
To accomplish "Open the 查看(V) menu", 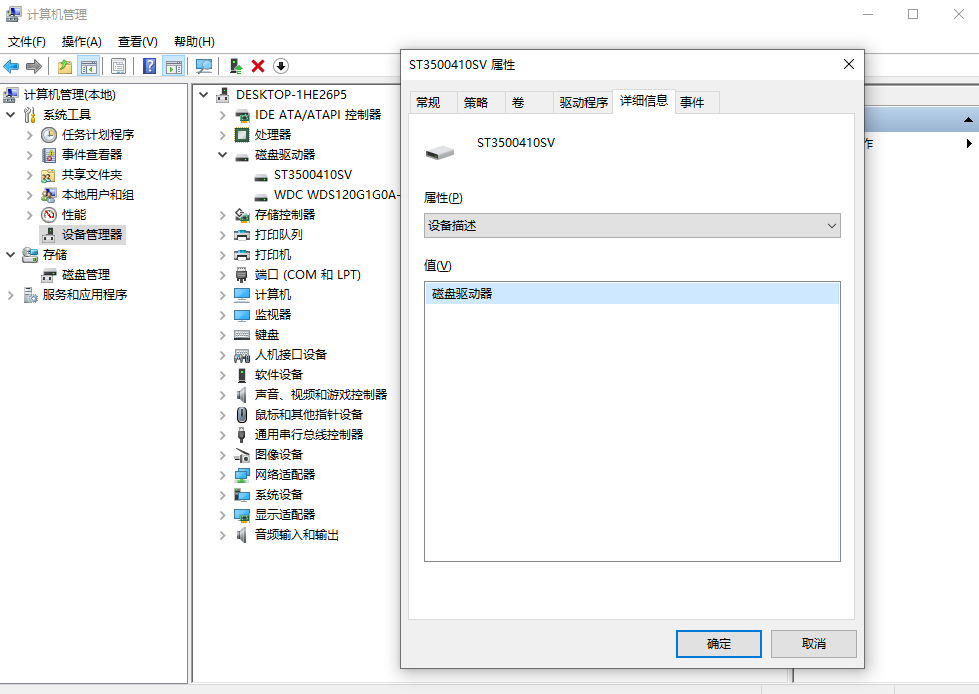I will point(136,41).
